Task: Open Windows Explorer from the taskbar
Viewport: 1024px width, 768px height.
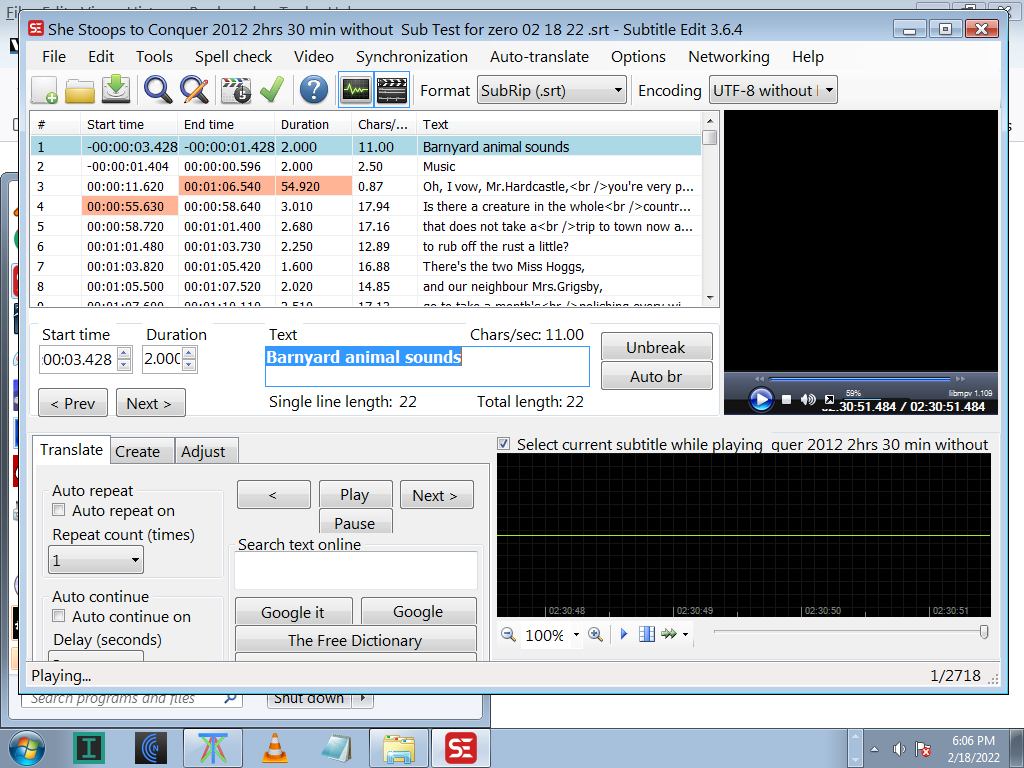Action: [x=399, y=748]
